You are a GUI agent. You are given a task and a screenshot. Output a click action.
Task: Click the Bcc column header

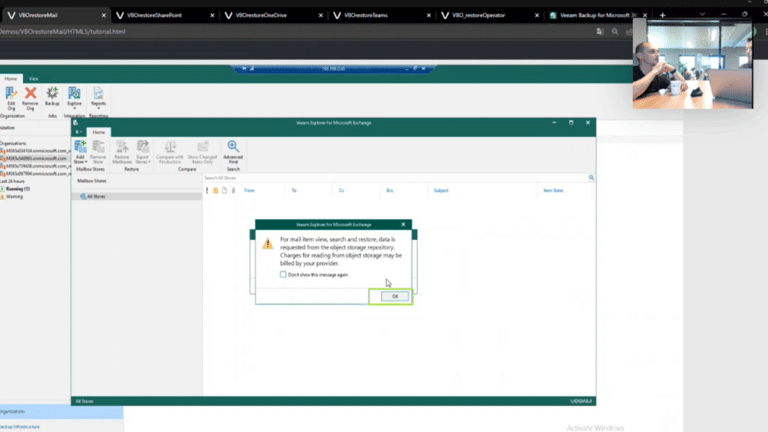[x=390, y=191]
